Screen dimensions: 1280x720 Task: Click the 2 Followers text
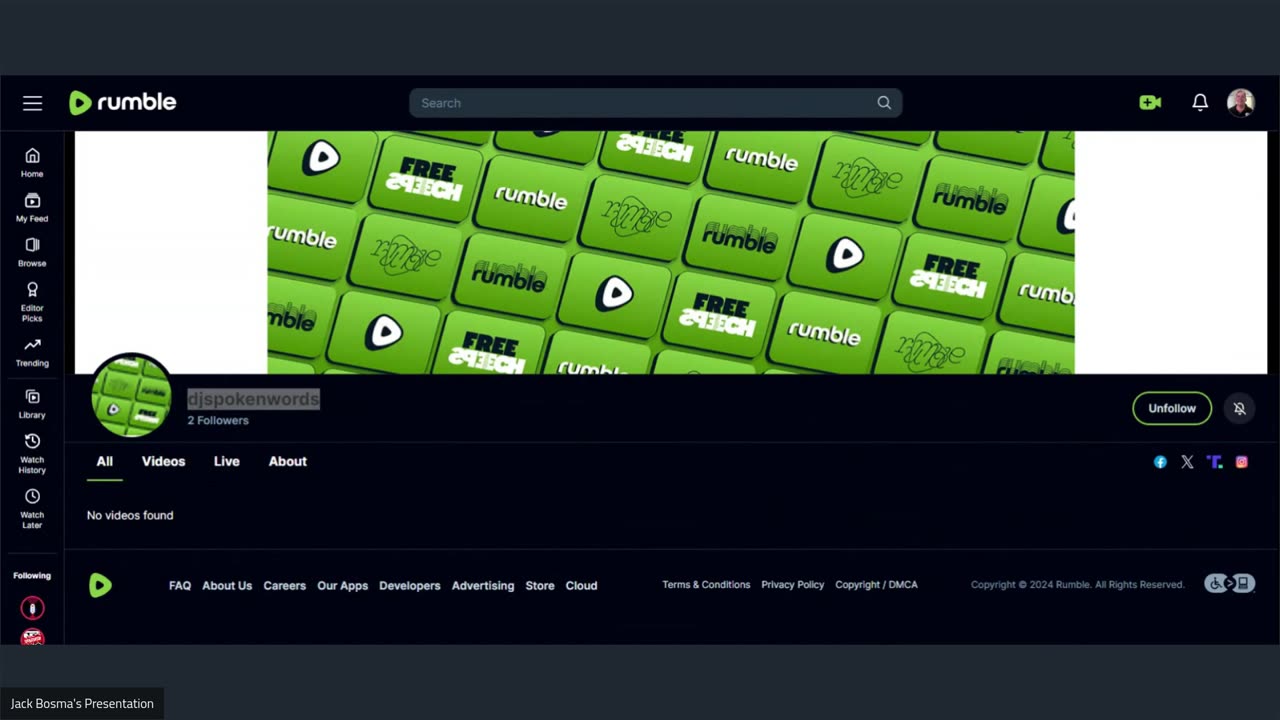[218, 420]
